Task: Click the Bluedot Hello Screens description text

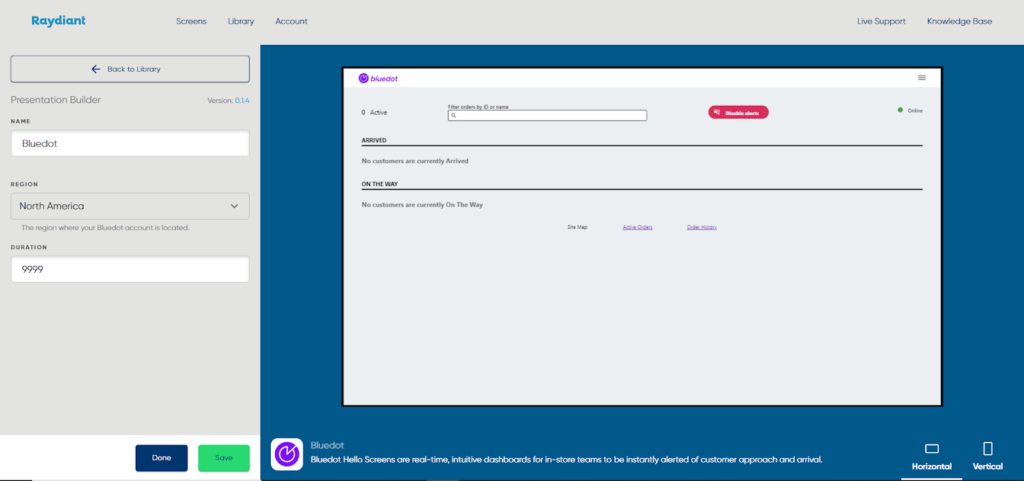Action: [x=566, y=459]
